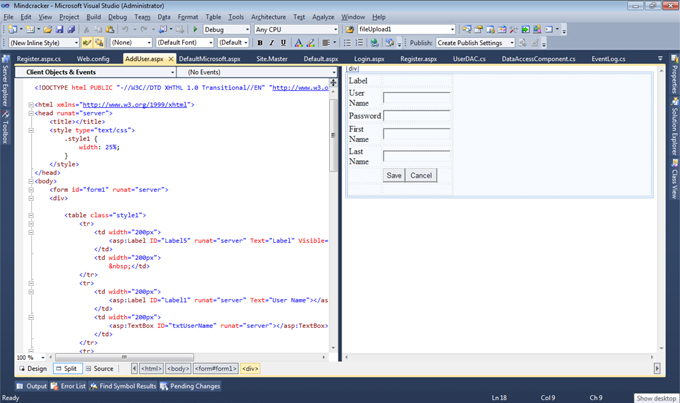Open the Any CPU platform dropdown
680x403 pixels.
coord(295,30)
